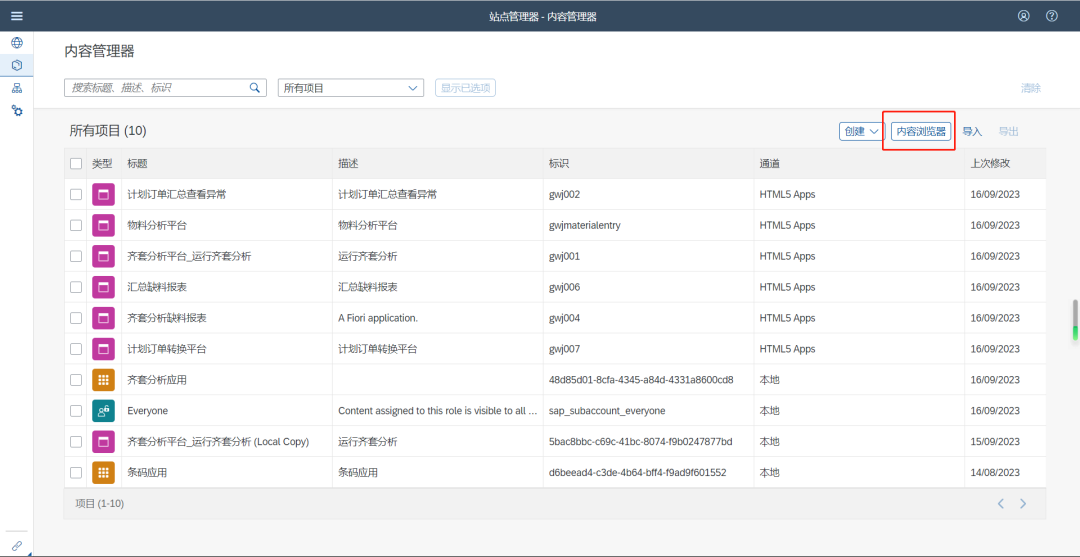Open the 所有项目 filter dropdown

[x=351, y=87]
